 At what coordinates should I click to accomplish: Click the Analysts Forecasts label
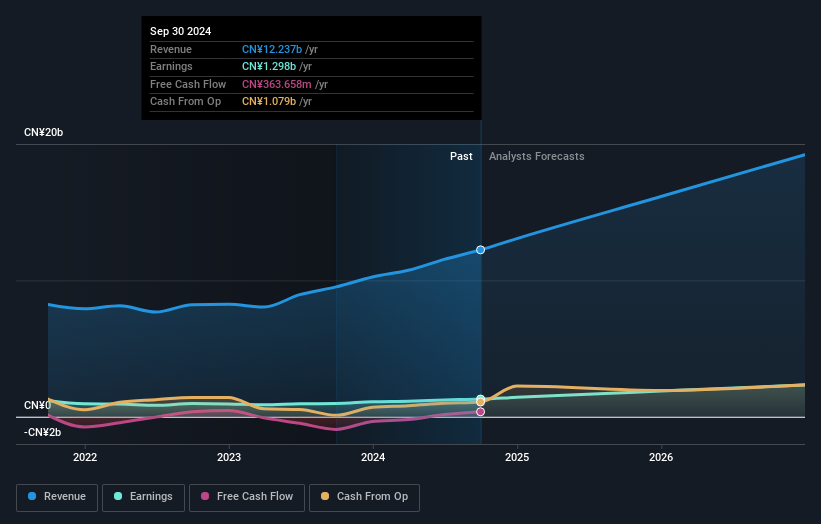pos(537,156)
